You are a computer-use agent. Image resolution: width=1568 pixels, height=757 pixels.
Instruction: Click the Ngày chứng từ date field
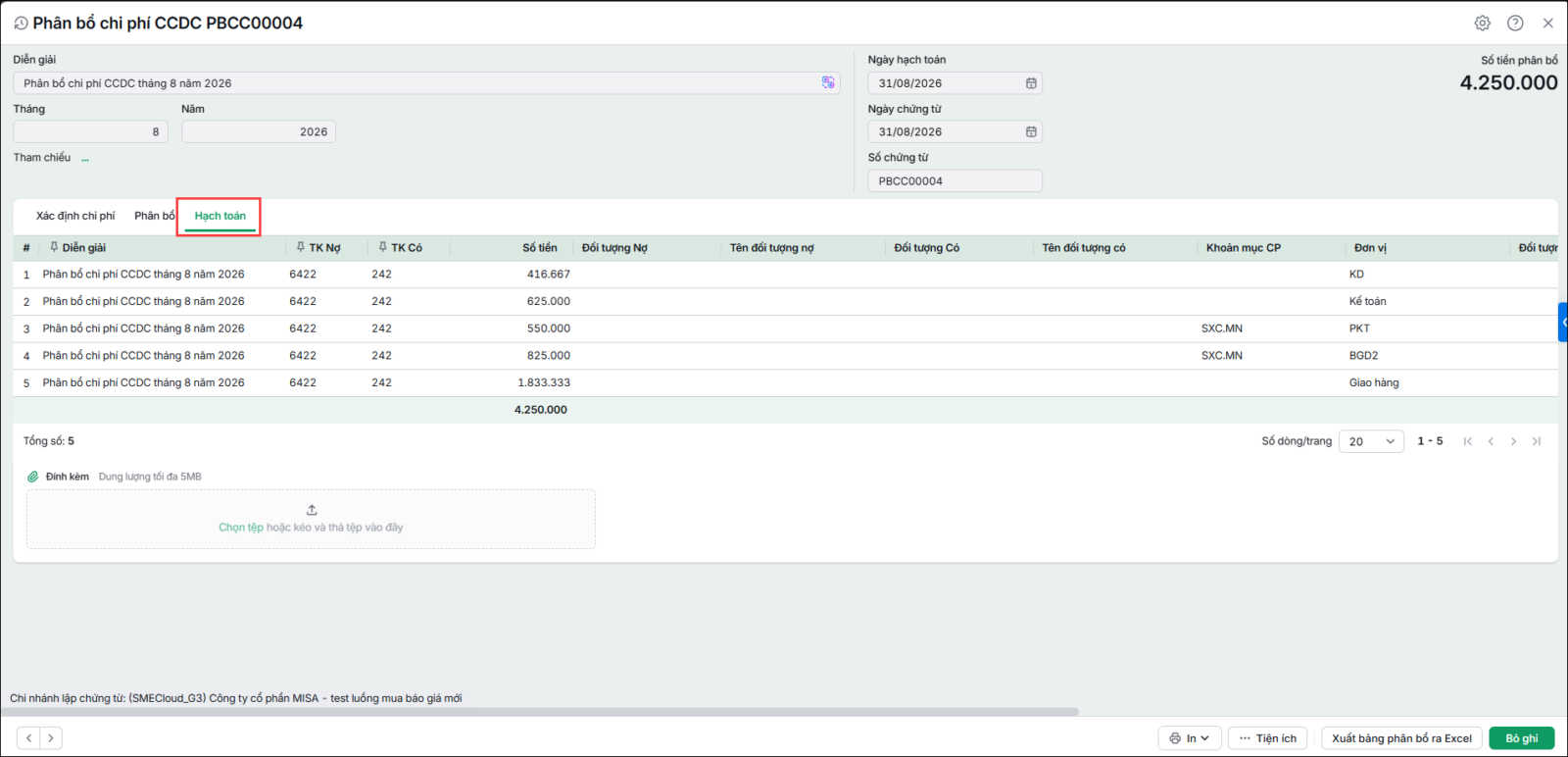click(955, 131)
